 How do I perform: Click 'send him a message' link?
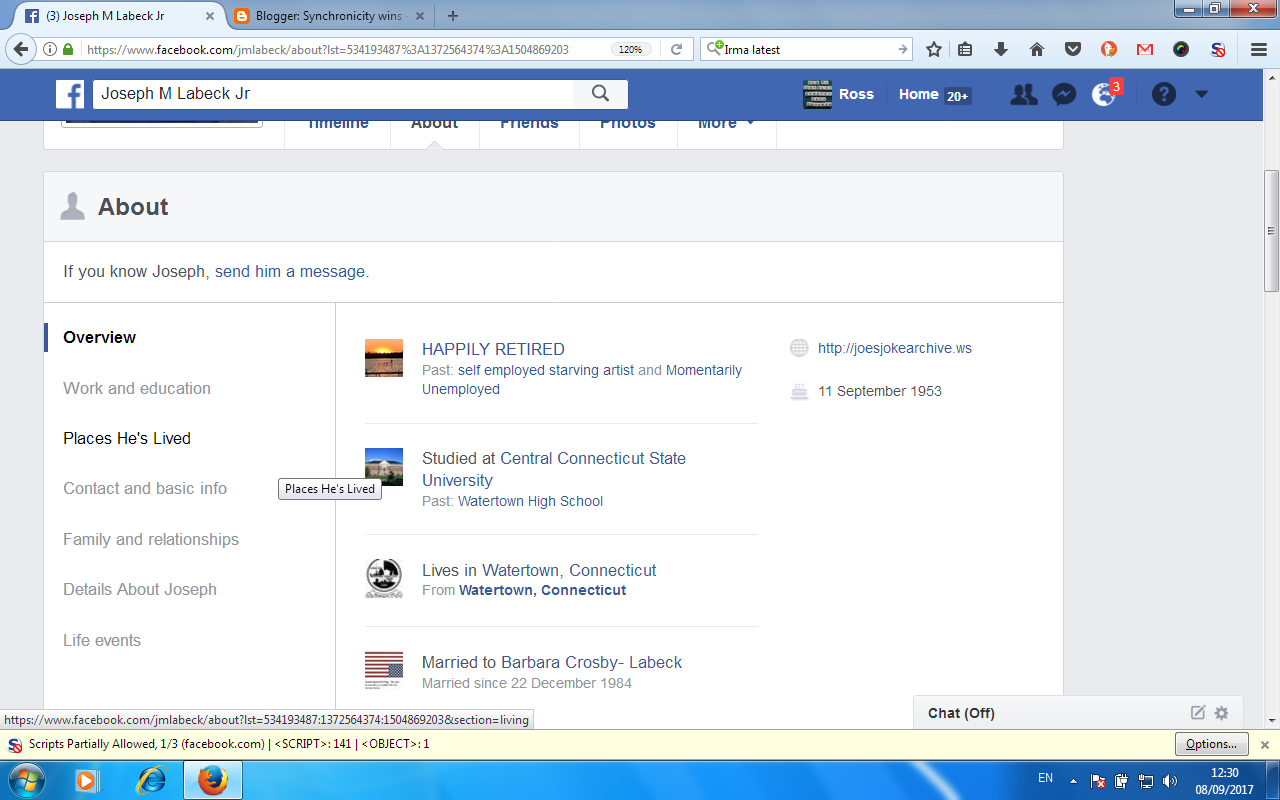pyautogui.click(x=290, y=271)
